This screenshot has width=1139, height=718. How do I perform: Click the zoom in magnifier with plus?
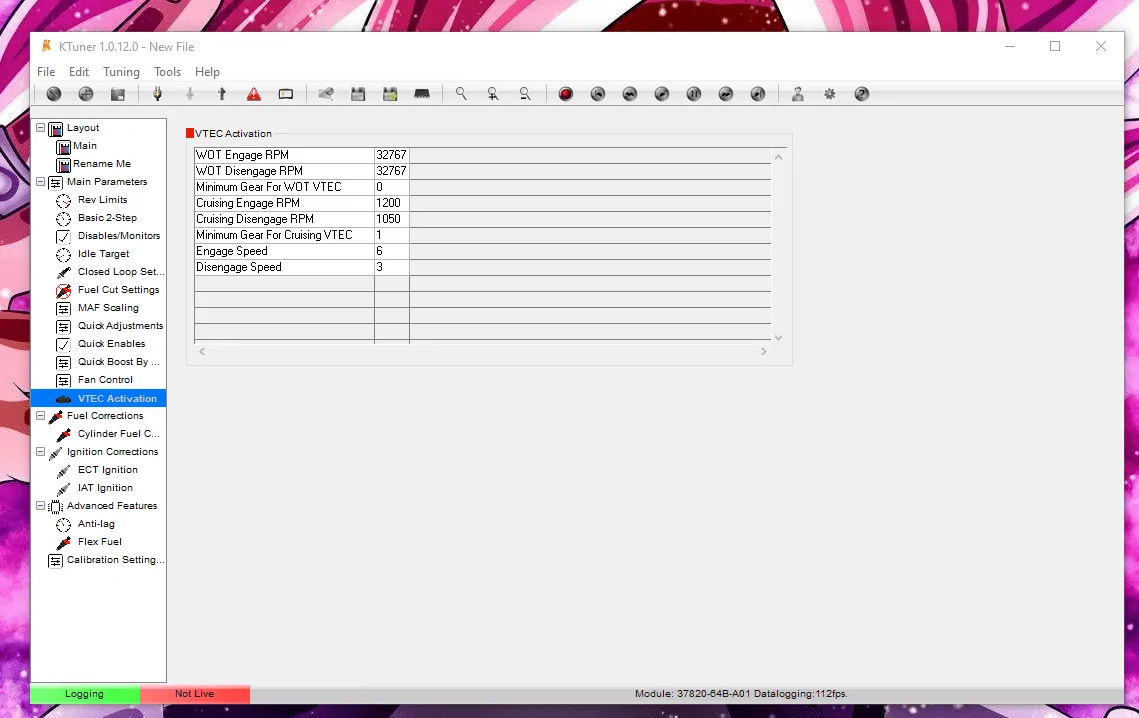pyautogui.click(x=493, y=94)
